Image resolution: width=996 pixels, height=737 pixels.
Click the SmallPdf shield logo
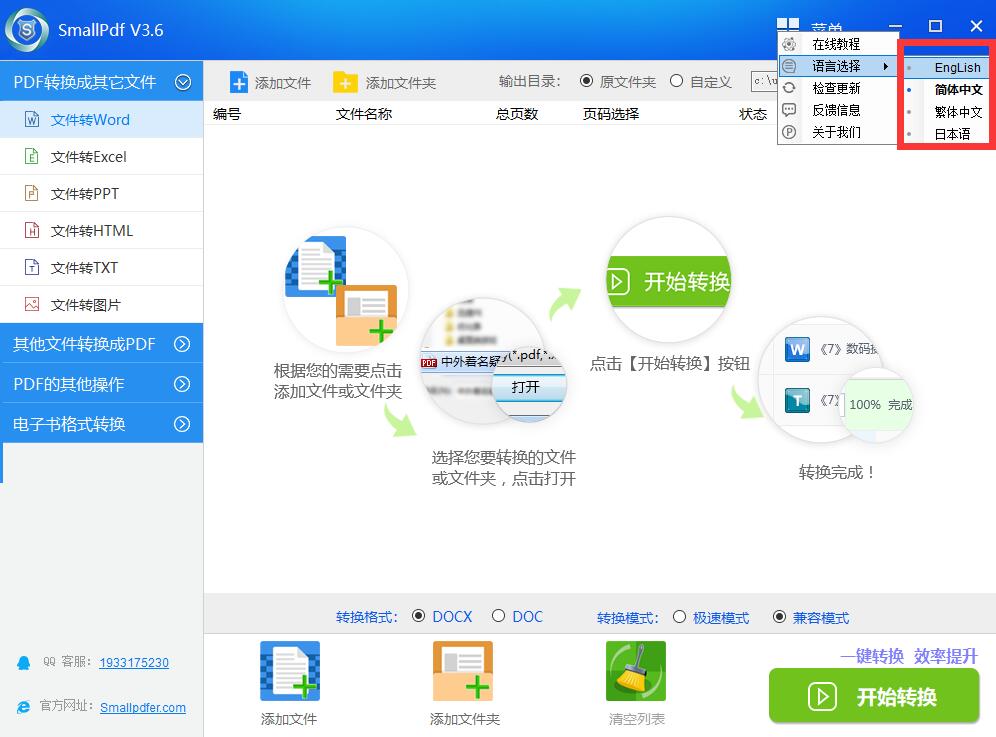click(27, 30)
